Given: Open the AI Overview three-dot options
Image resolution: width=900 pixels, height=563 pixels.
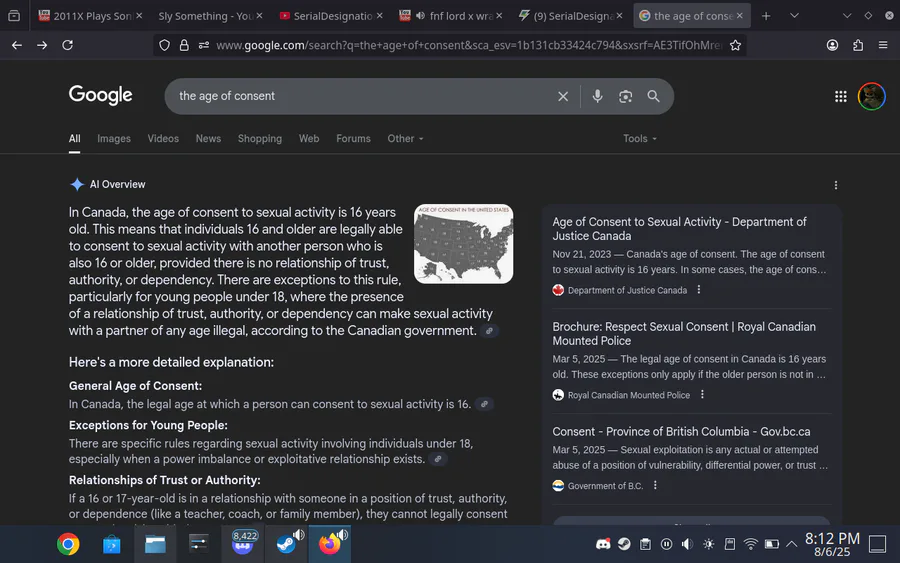Looking at the screenshot, I should click(x=836, y=185).
